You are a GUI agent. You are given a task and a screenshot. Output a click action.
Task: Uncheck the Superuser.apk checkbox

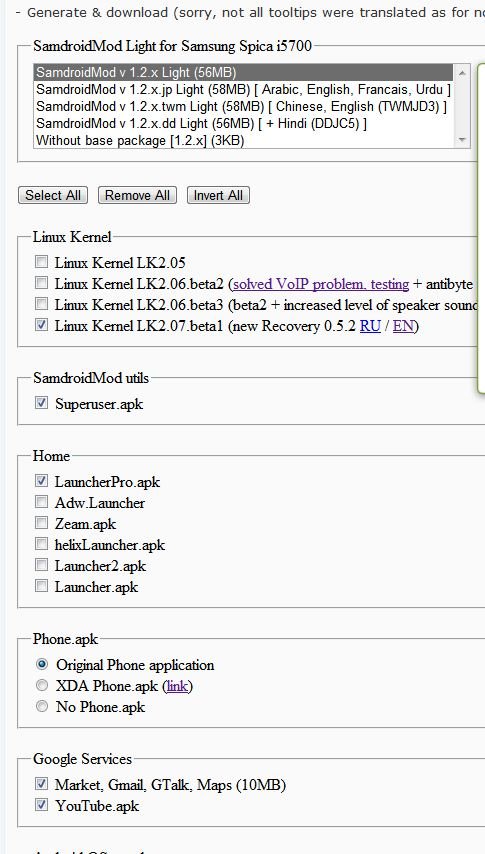tap(41, 403)
